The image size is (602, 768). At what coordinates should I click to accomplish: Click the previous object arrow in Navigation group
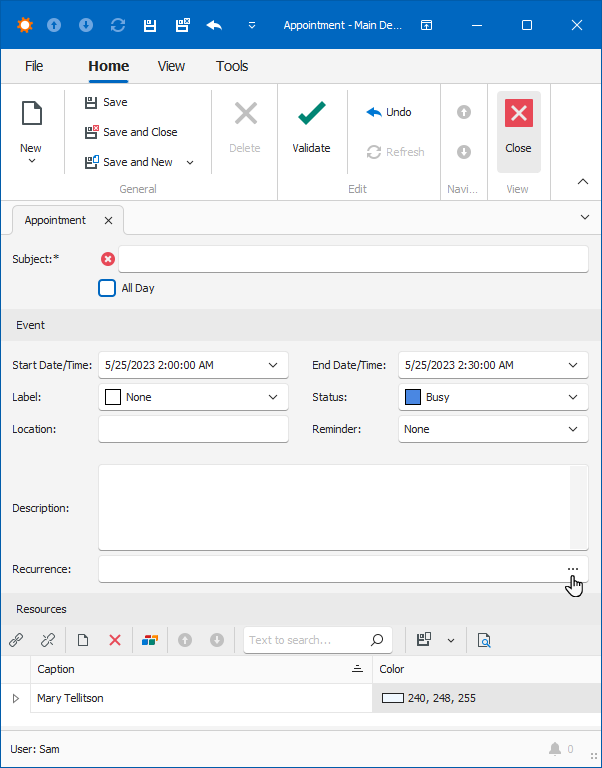pyautogui.click(x=464, y=112)
